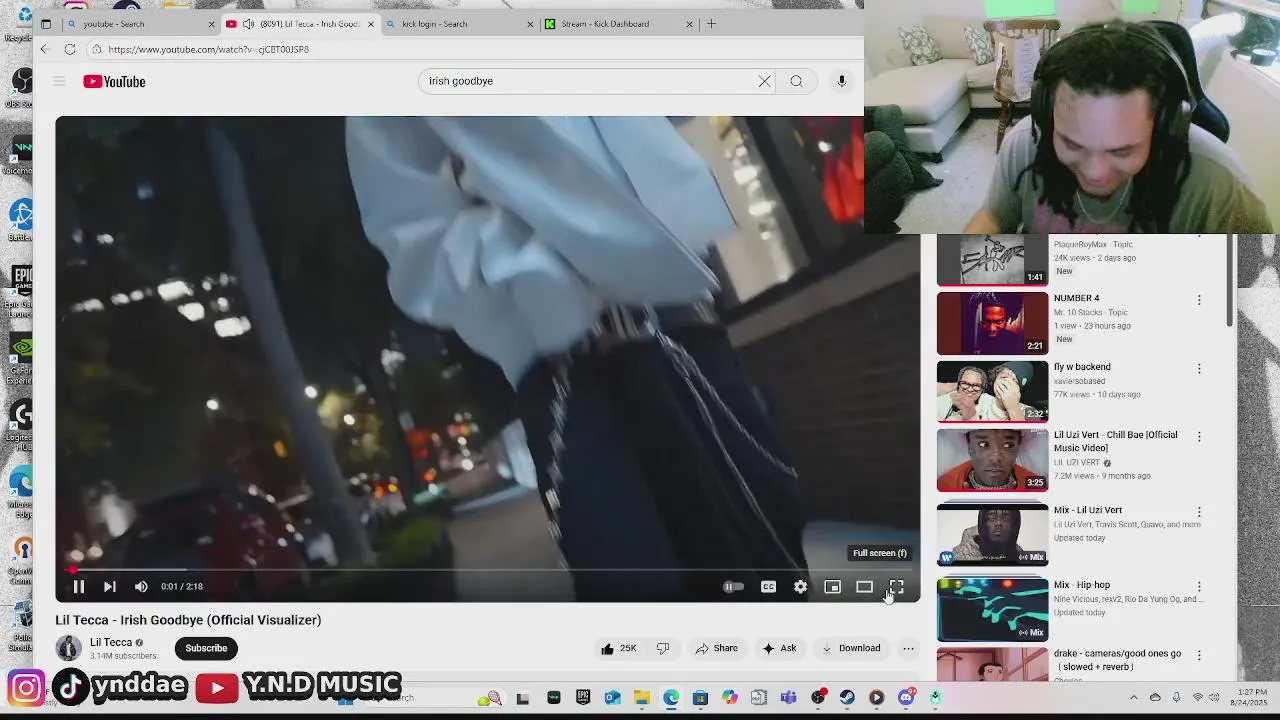Open the tab actions menu icon
Screen dimensions: 1280x720
click(x=45, y=24)
